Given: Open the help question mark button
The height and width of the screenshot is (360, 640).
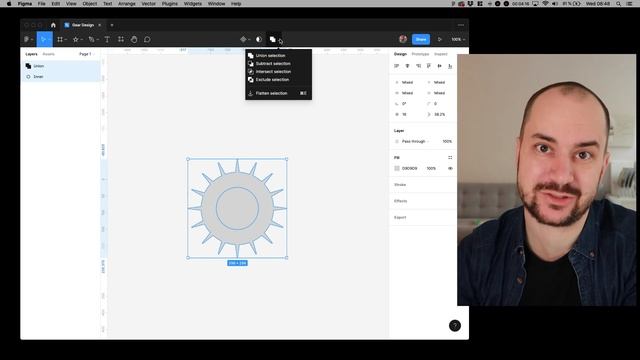Looking at the screenshot, I should coord(455,326).
